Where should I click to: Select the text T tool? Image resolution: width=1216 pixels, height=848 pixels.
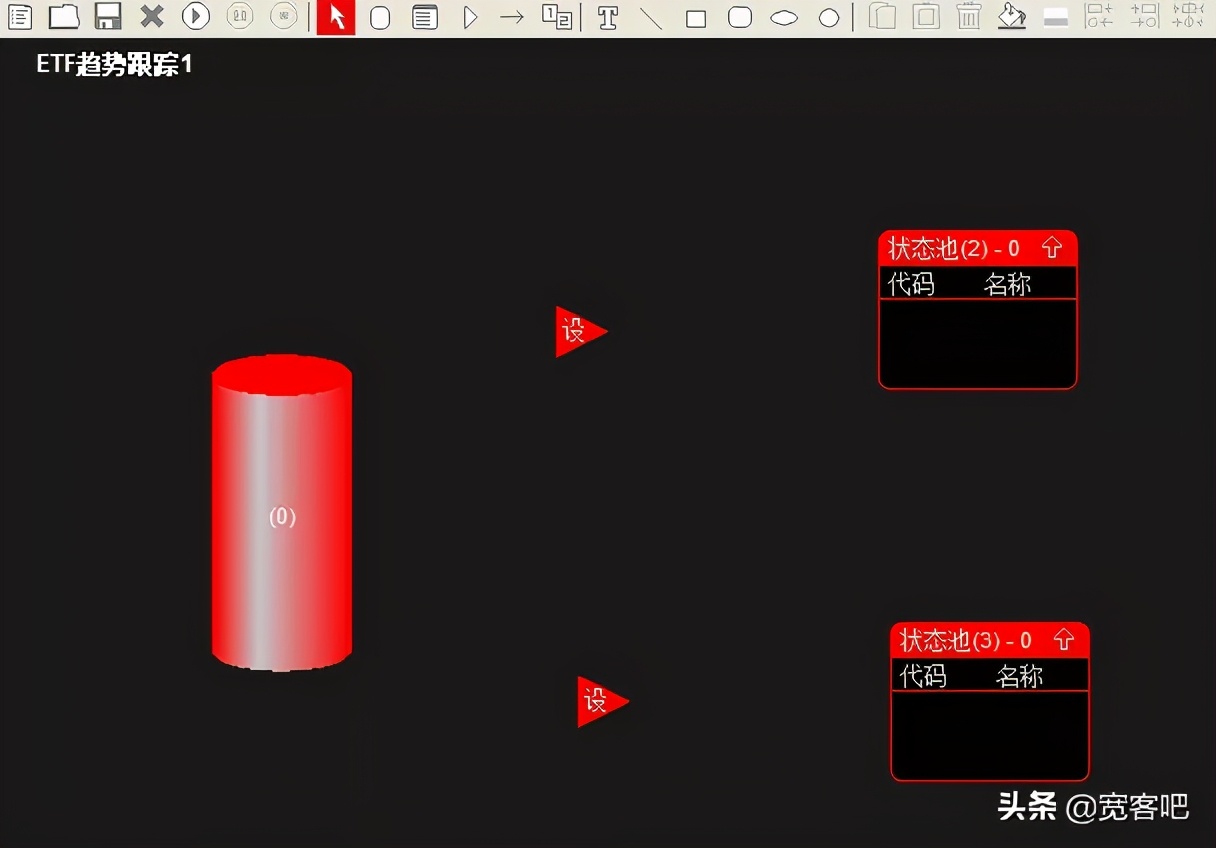607,18
